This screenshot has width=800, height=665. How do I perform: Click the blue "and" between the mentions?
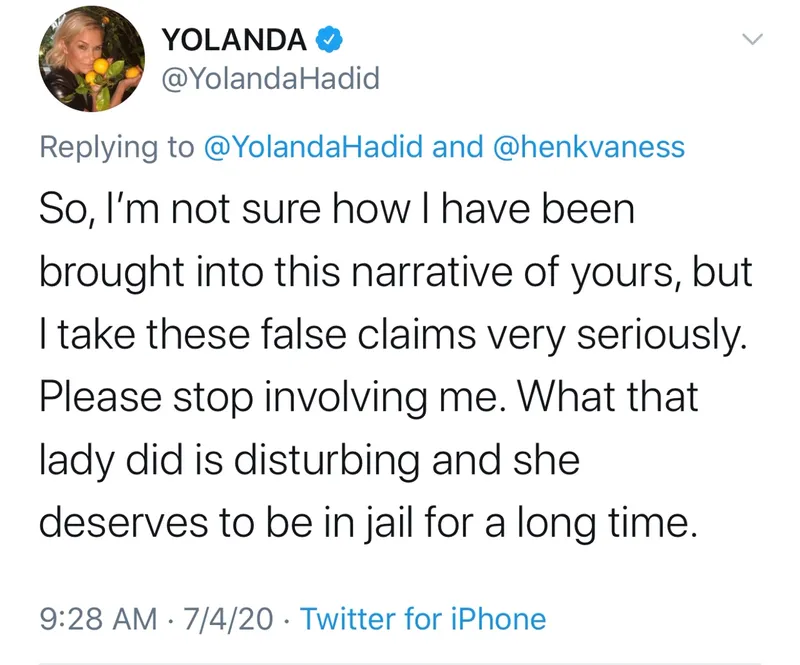coord(458,147)
